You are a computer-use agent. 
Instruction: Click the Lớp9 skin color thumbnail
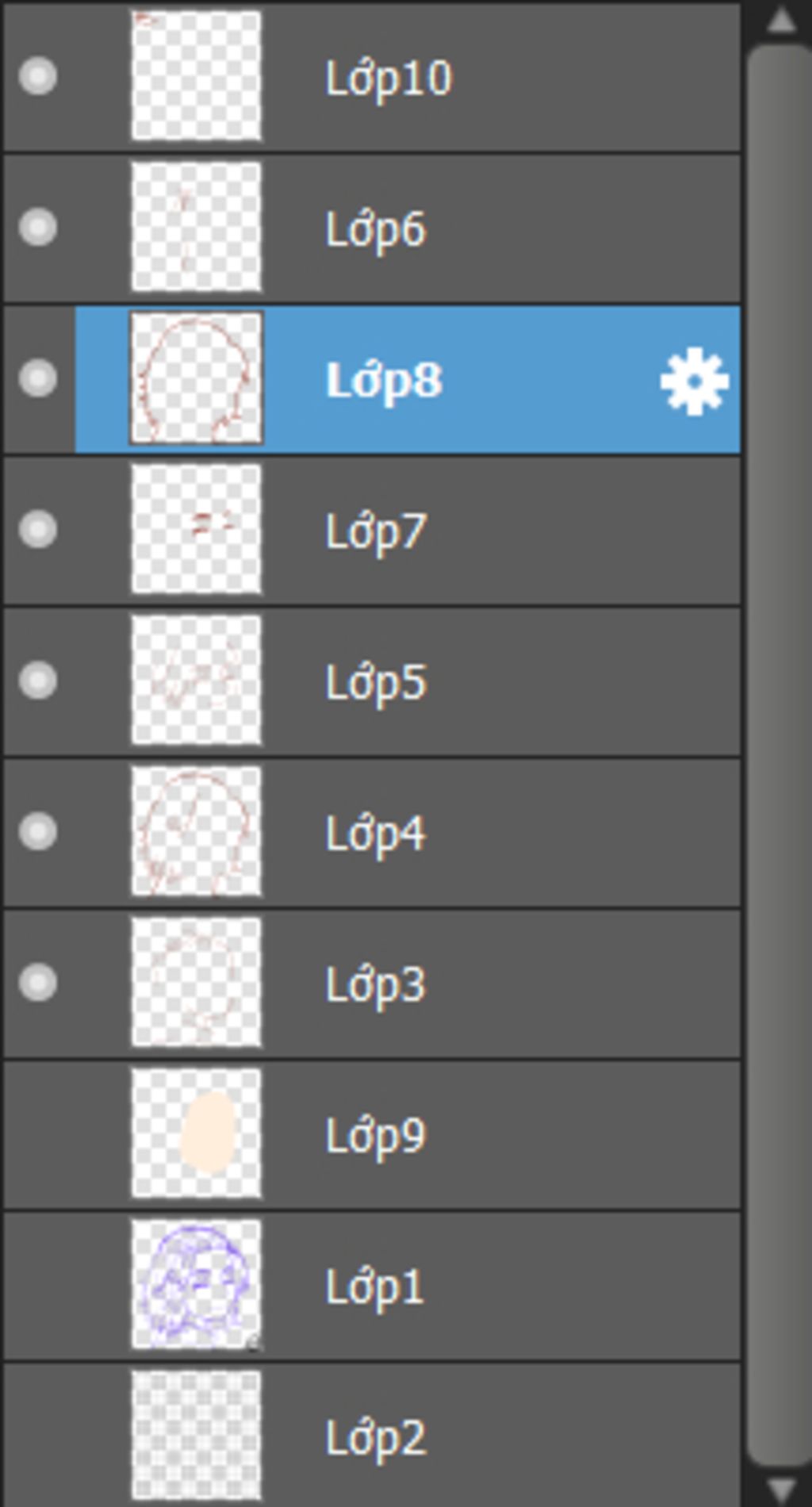(x=196, y=1133)
